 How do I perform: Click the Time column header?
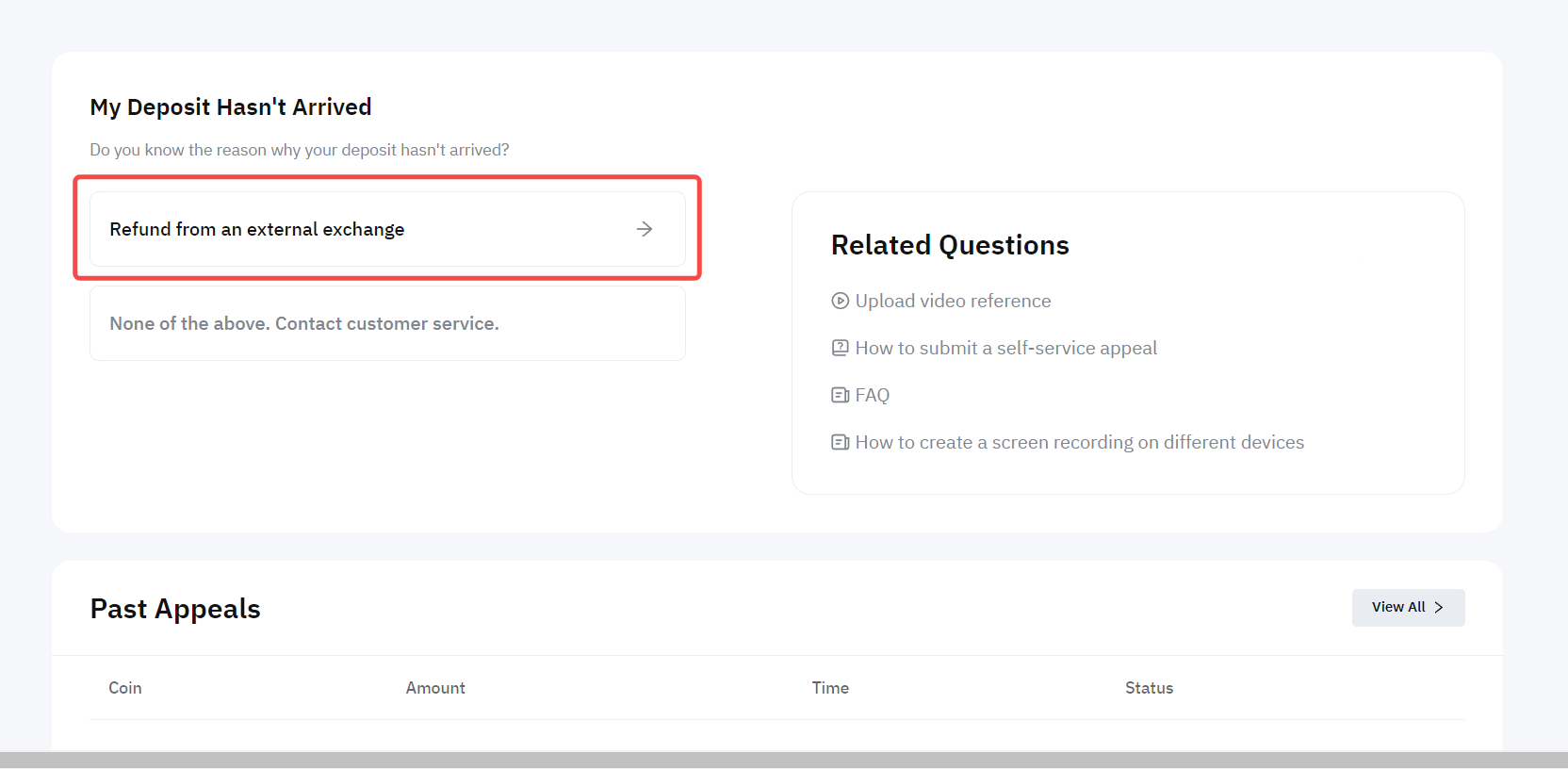[x=830, y=688]
